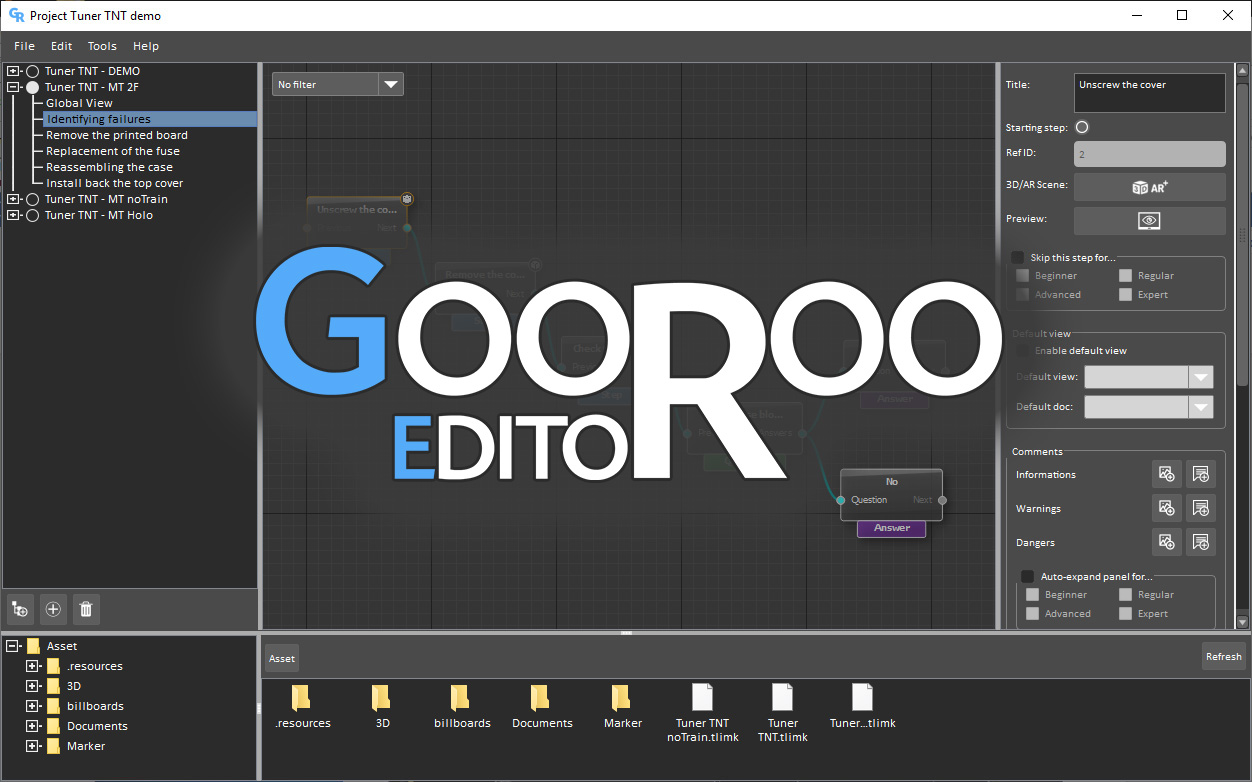Click the Next port of the No node
Viewport: 1252px width, 782px height.
[x=942, y=500]
